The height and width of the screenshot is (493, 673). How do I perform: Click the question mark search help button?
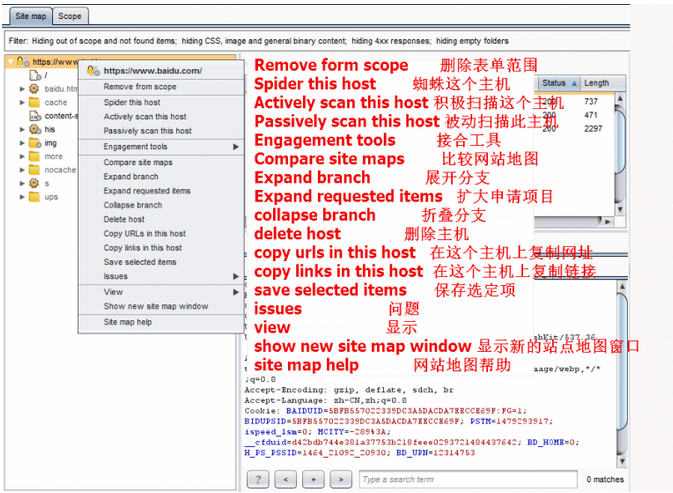coord(258,480)
